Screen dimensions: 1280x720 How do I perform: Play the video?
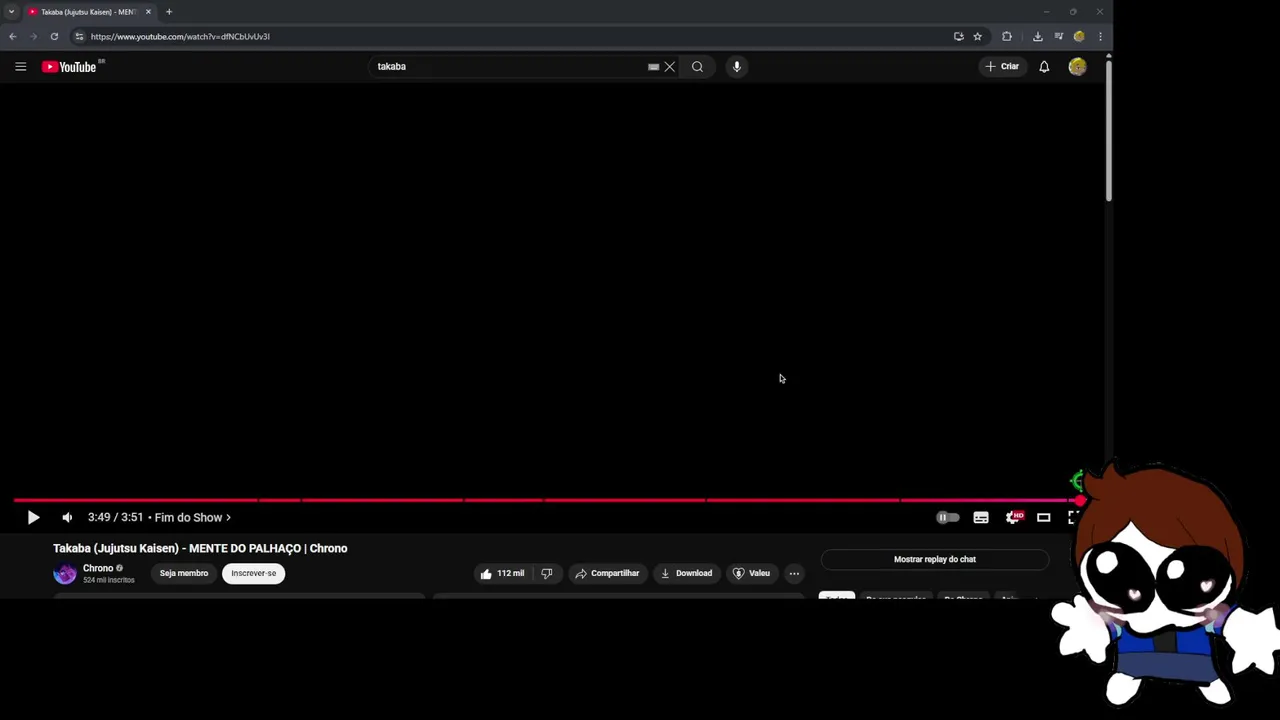[x=33, y=518]
